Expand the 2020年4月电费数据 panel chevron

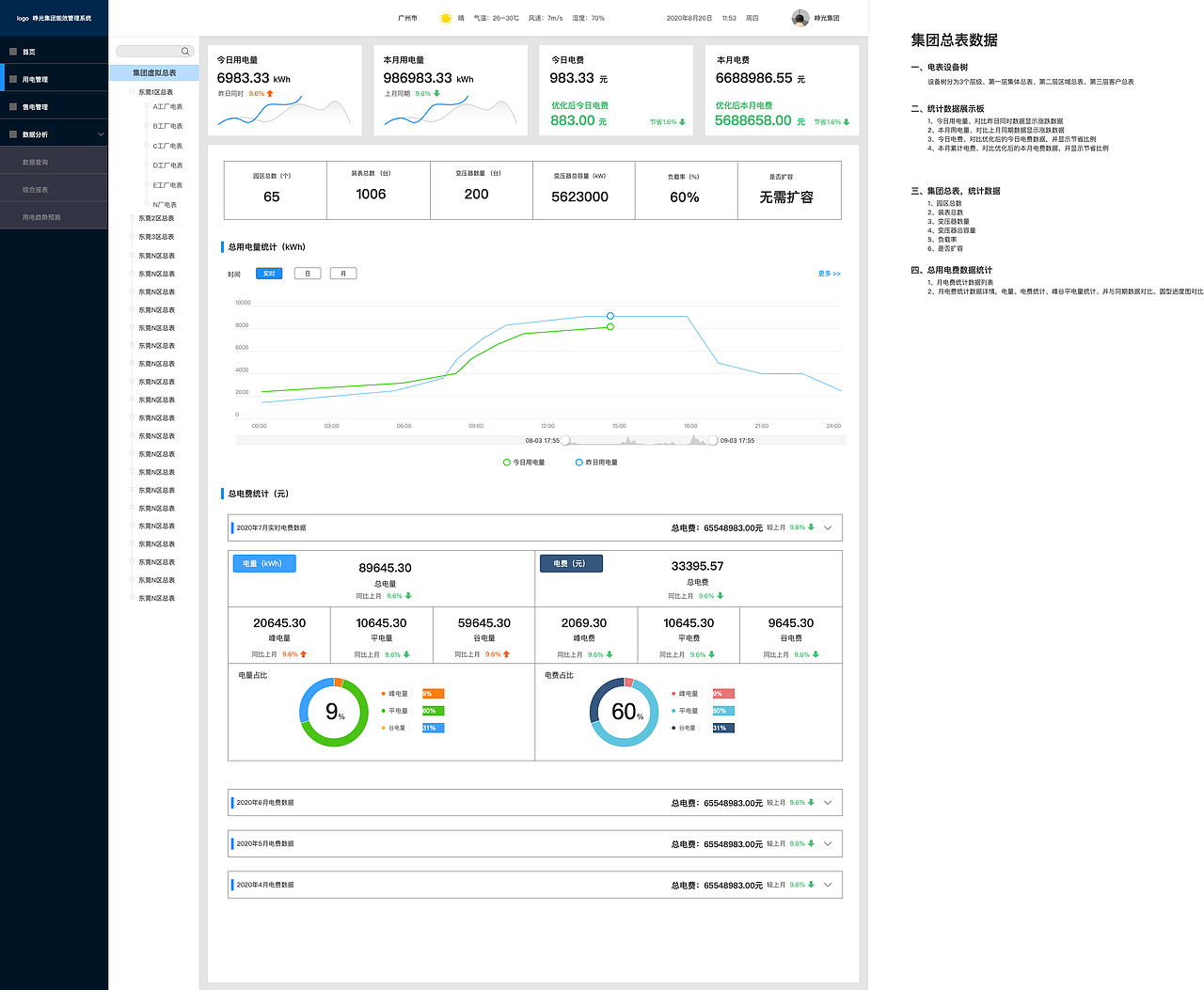(828, 885)
